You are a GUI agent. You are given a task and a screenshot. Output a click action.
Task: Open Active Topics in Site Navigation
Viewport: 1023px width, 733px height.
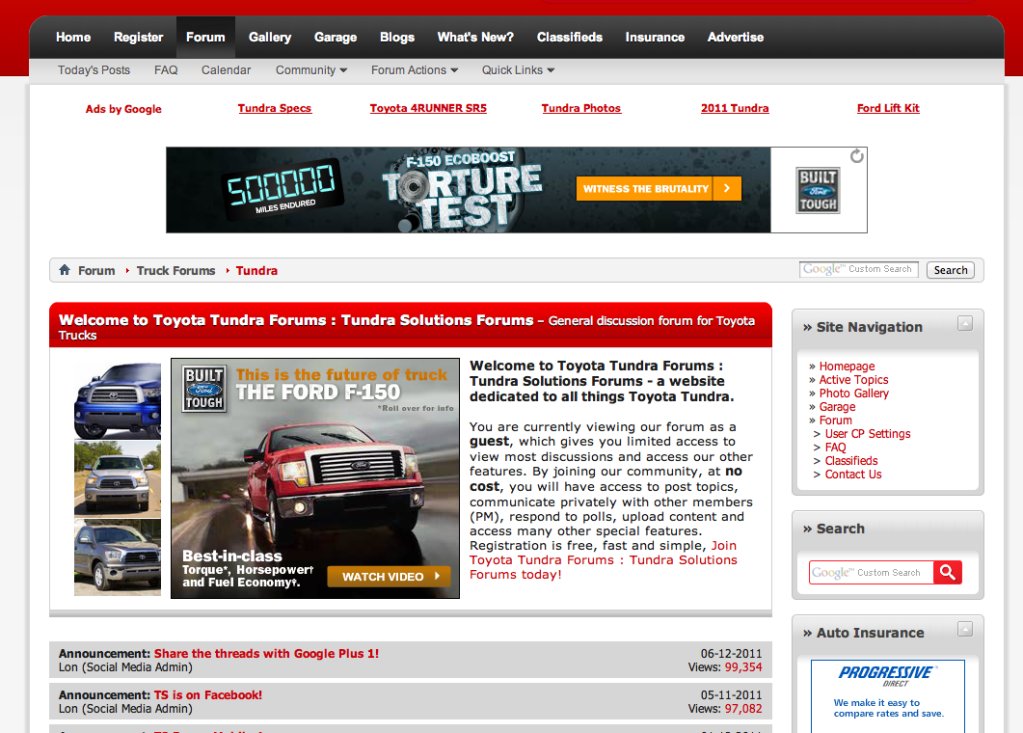pyautogui.click(x=853, y=380)
